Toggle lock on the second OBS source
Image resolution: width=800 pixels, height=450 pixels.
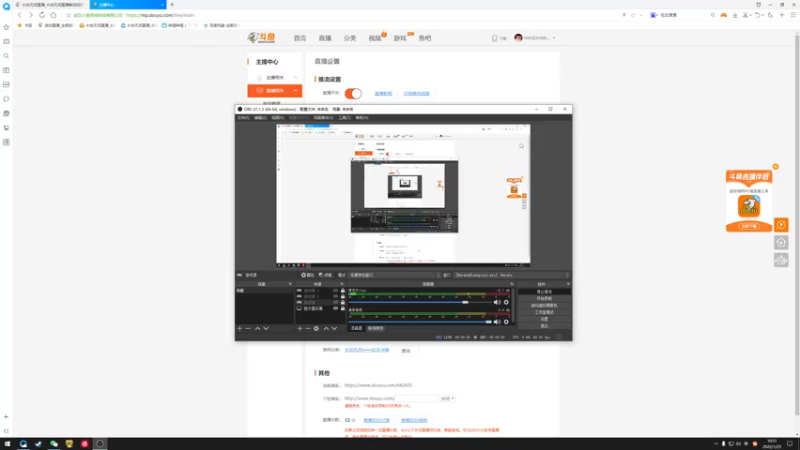342,296
